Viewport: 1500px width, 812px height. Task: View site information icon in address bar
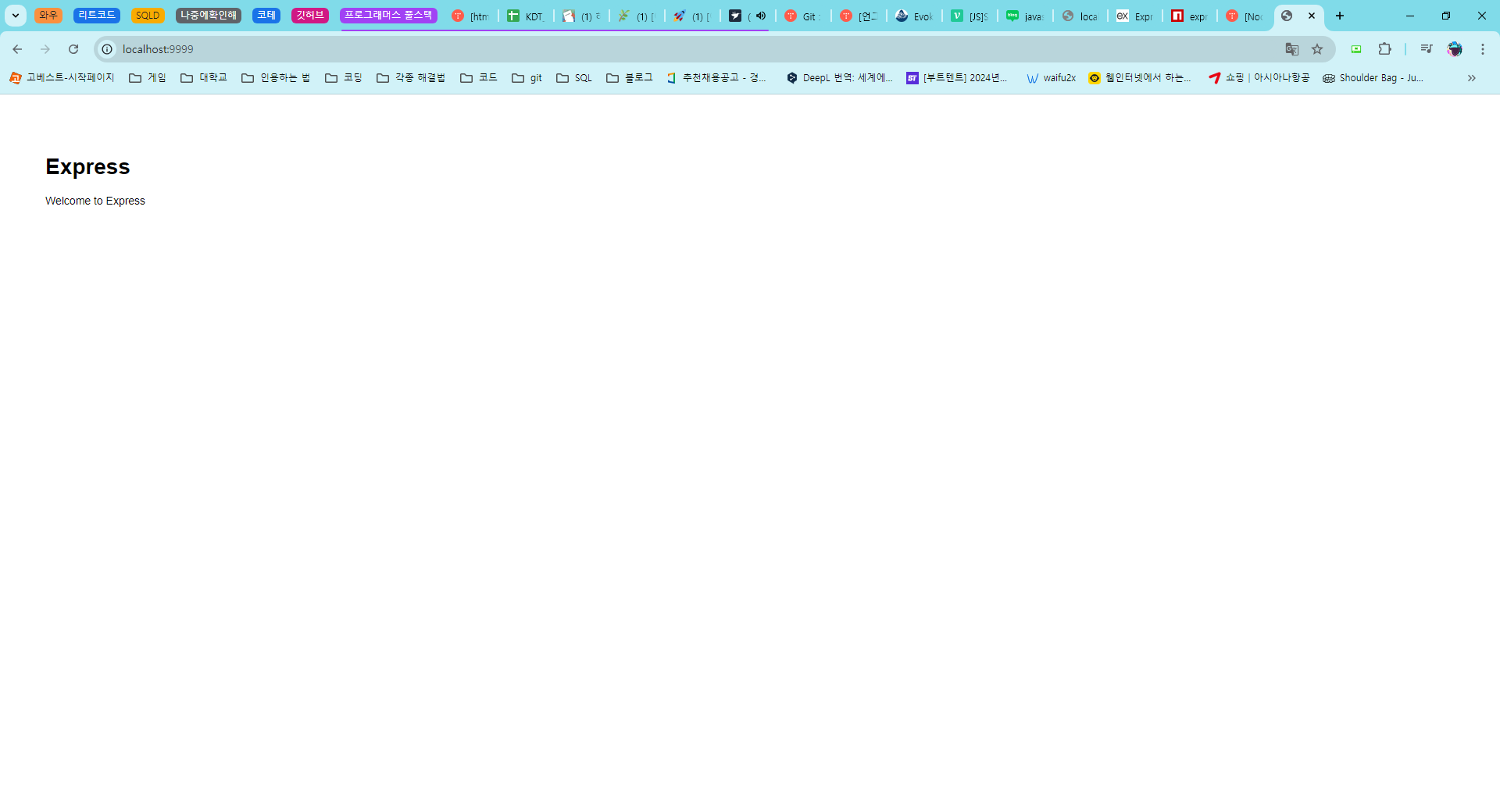point(108,49)
